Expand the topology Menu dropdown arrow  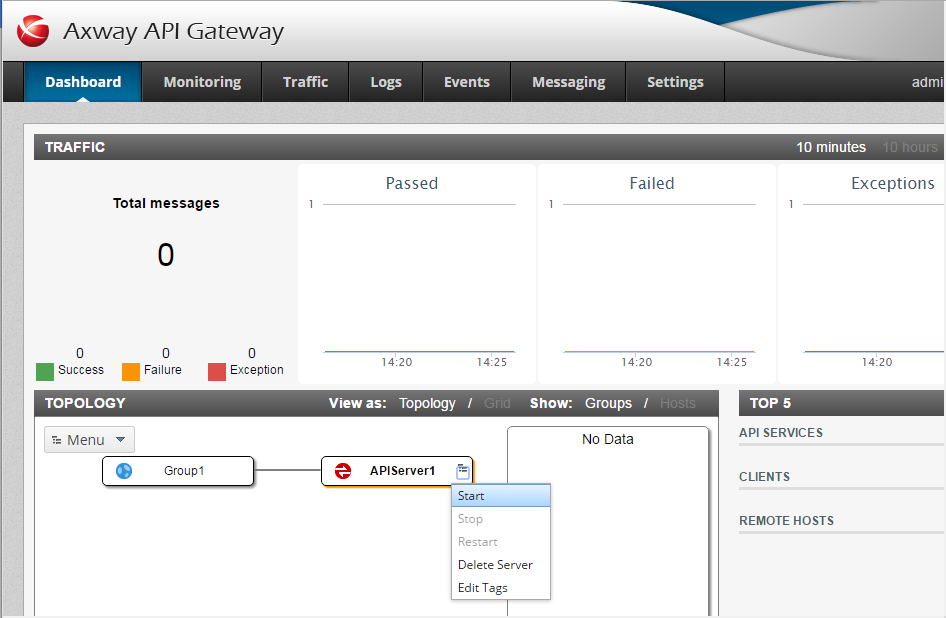pos(120,440)
